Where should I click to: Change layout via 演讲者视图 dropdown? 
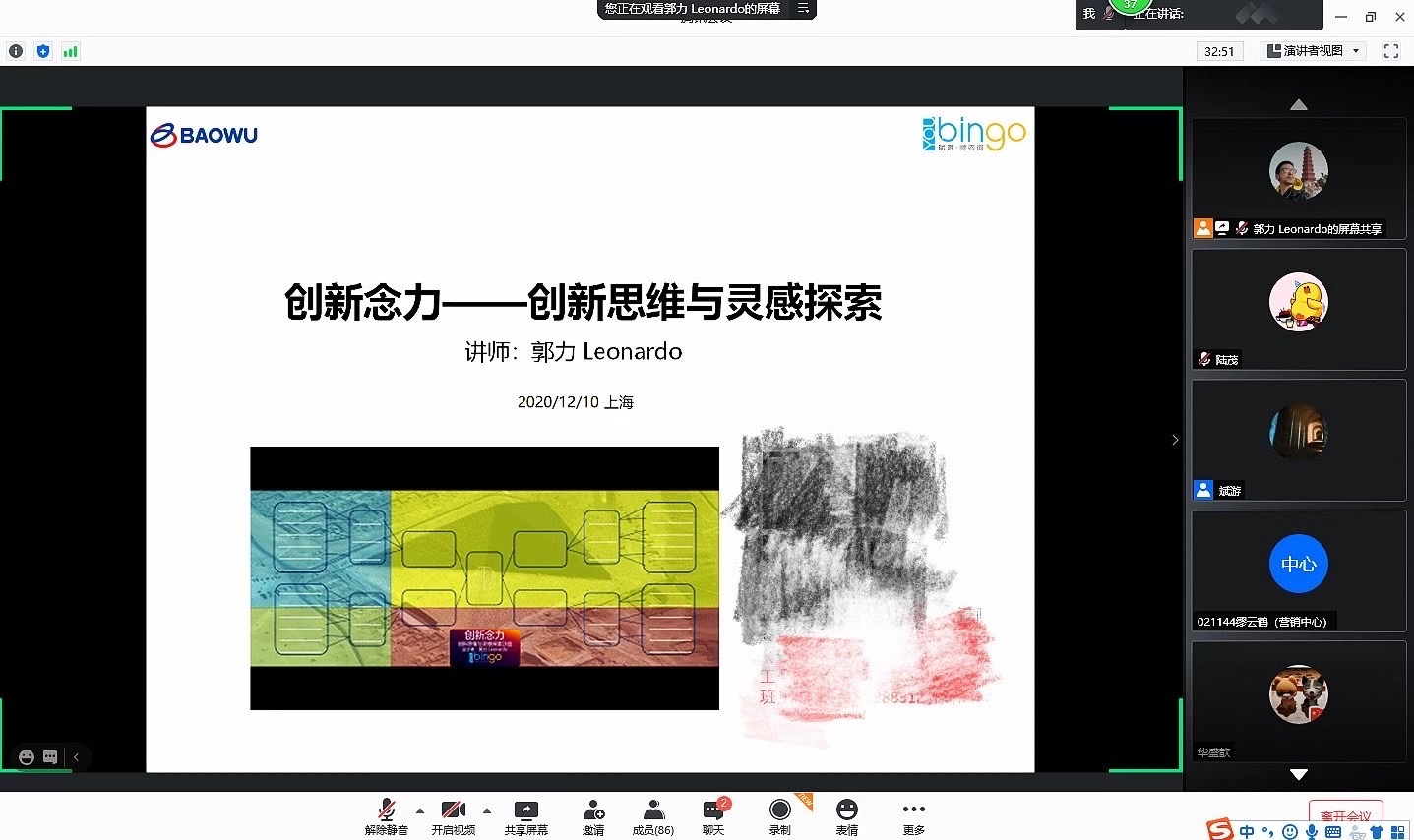tap(1313, 51)
